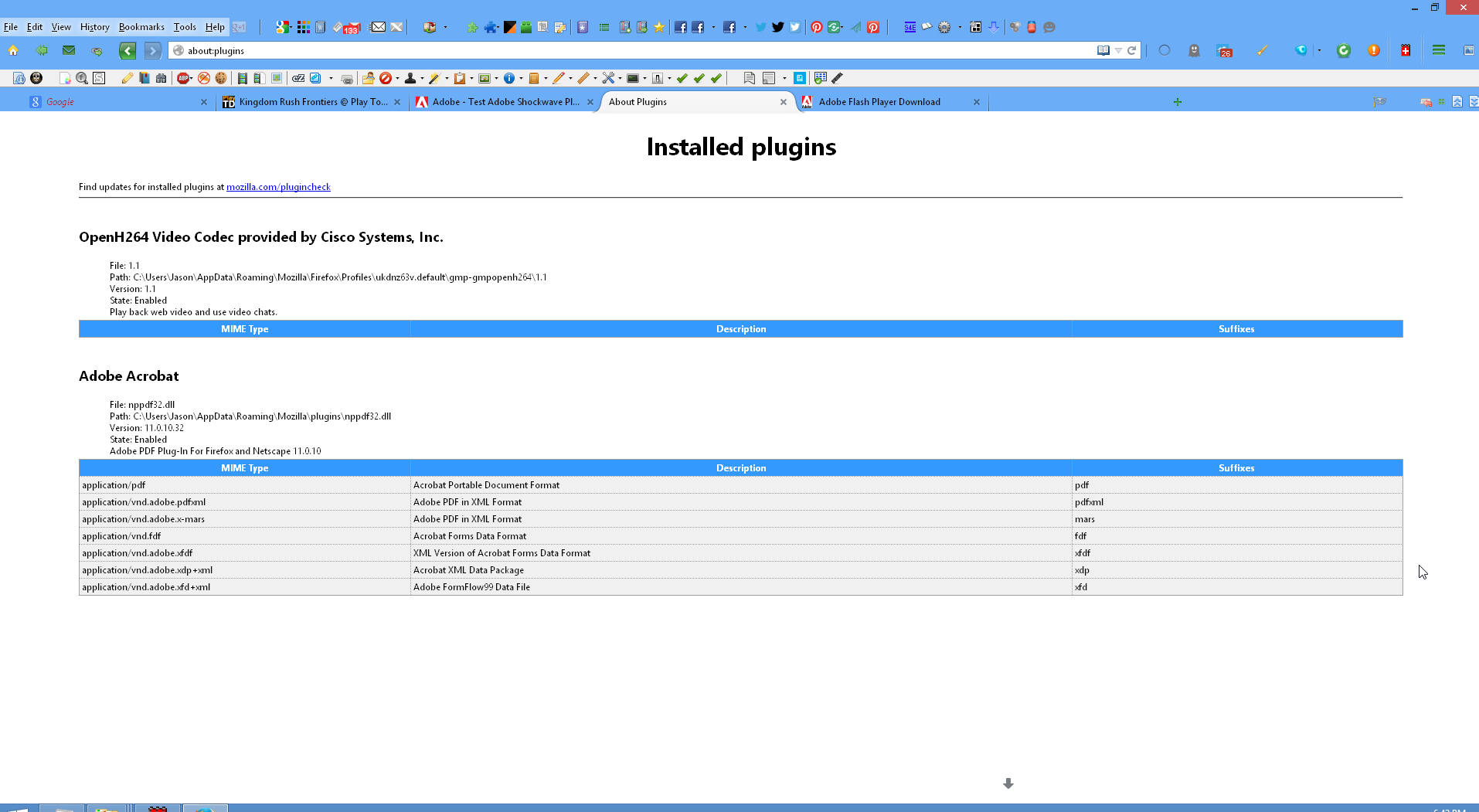The image size is (1479, 812).
Task: Expand dropdown beside the gear icon
Action: 960,27
